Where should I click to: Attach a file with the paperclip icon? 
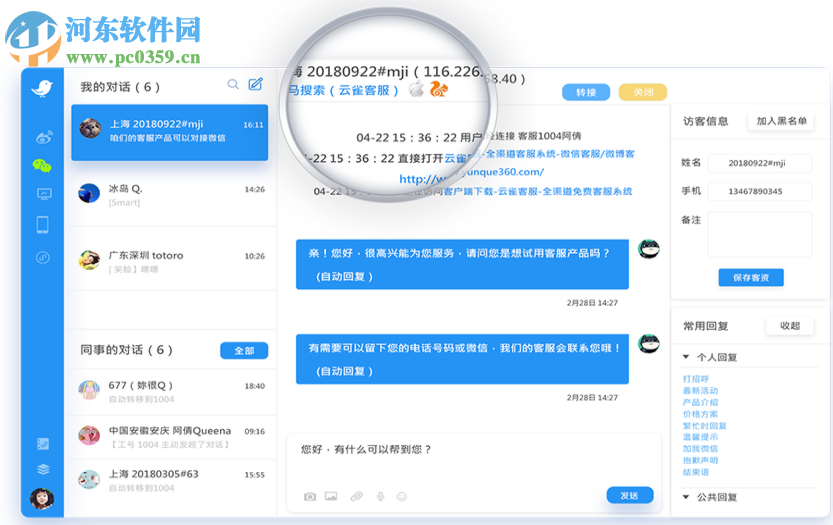pyautogui.click(x=356, y=496)
